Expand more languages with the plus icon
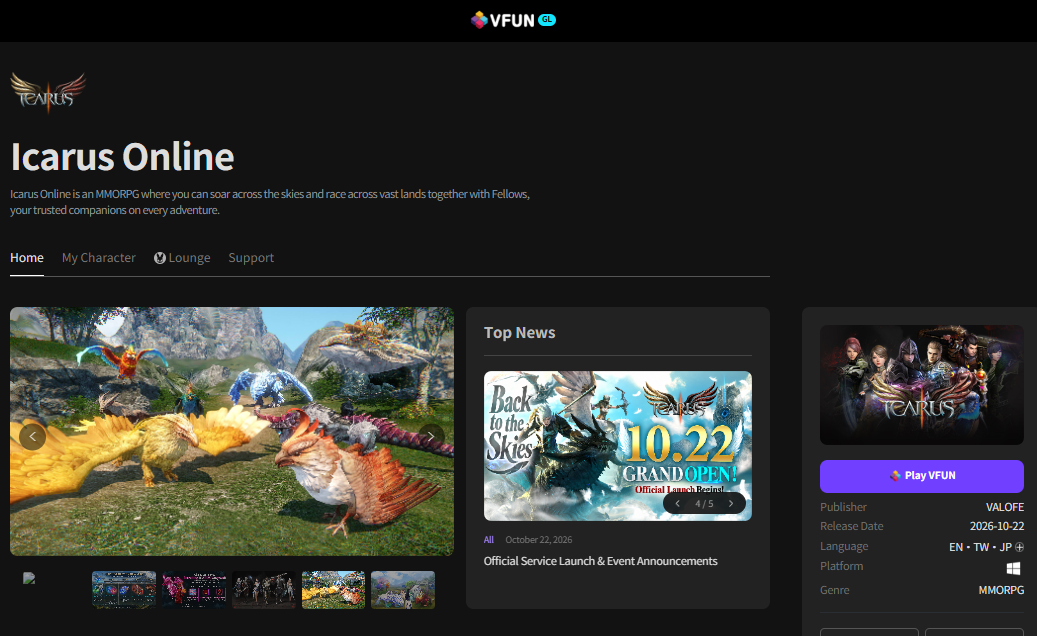Viewport: 1037px width, 636px height. coord(1019,547)
